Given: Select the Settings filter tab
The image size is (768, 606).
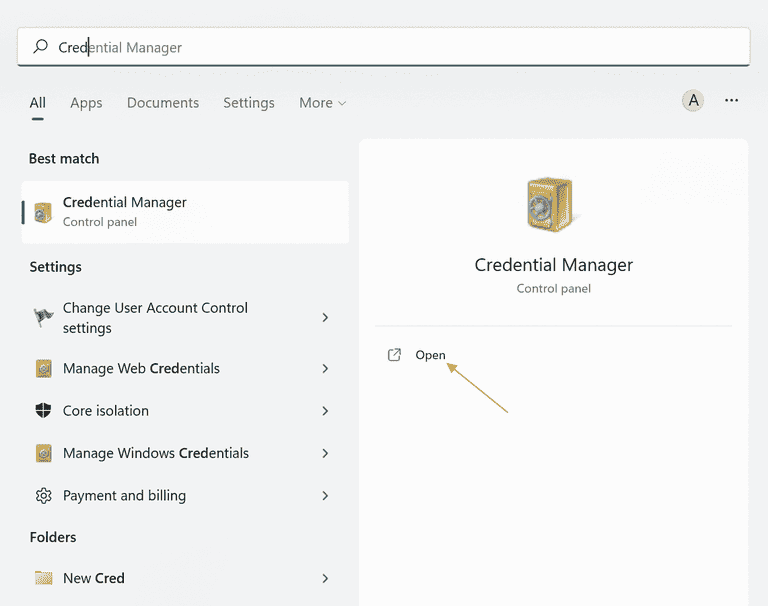Looking at the screenshot, I should click(249, 103).
